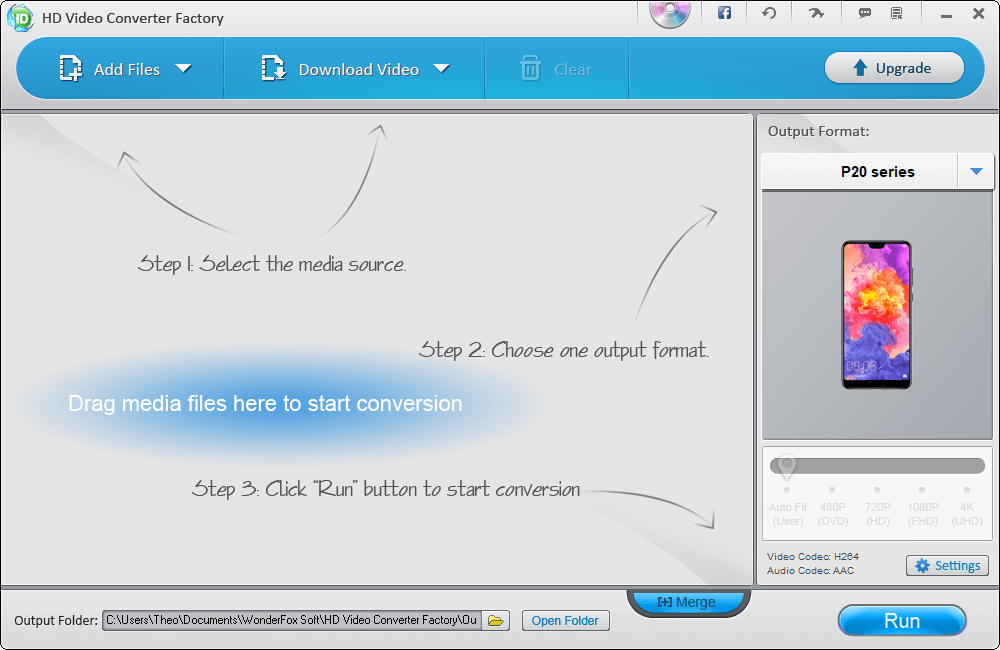Click the Add Files button
Screen dimensions: 1000x650
coord(109,69)
